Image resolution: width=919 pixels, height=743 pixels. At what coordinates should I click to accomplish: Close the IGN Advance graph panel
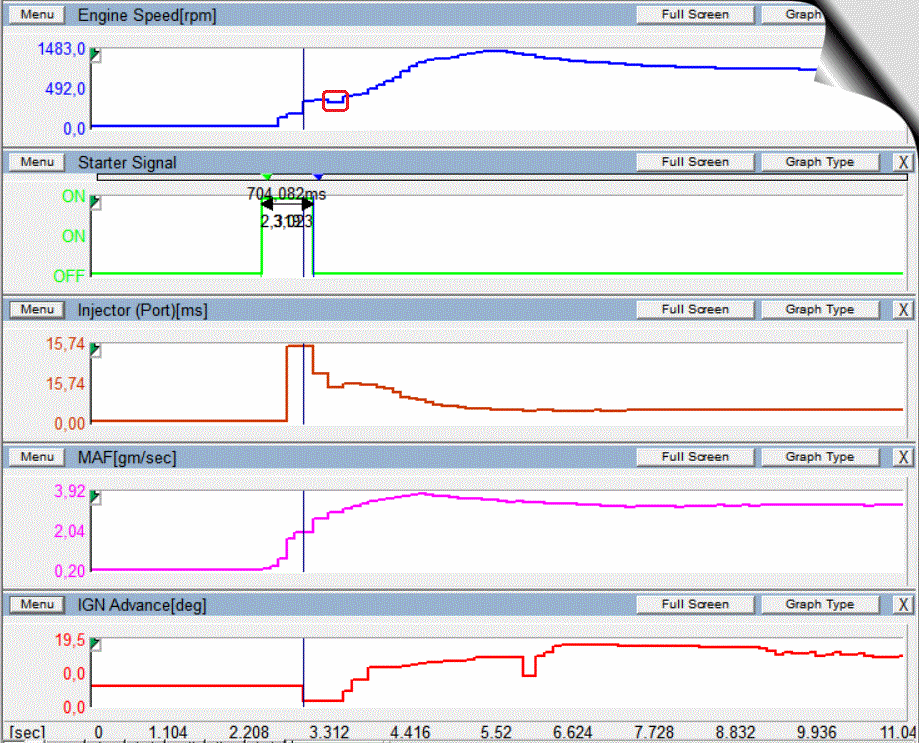pos(903,605)
